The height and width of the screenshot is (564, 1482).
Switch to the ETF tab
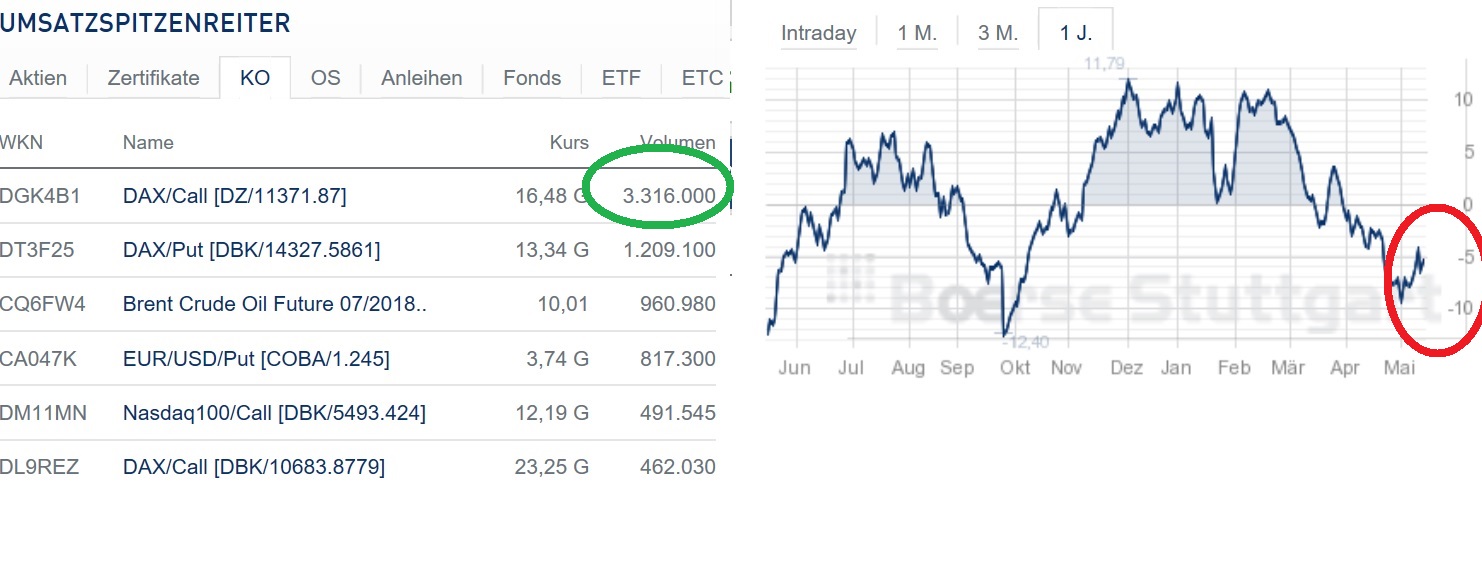point(621,78)
